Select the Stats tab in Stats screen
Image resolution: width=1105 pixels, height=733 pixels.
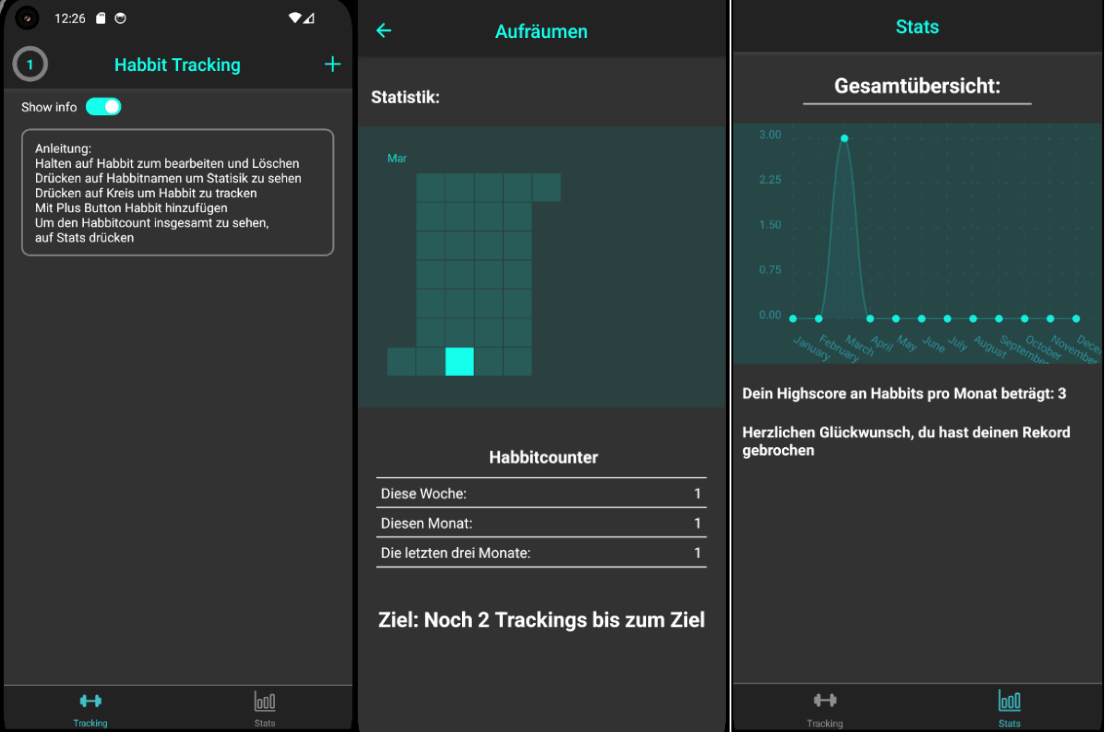tap(1009, 709)
